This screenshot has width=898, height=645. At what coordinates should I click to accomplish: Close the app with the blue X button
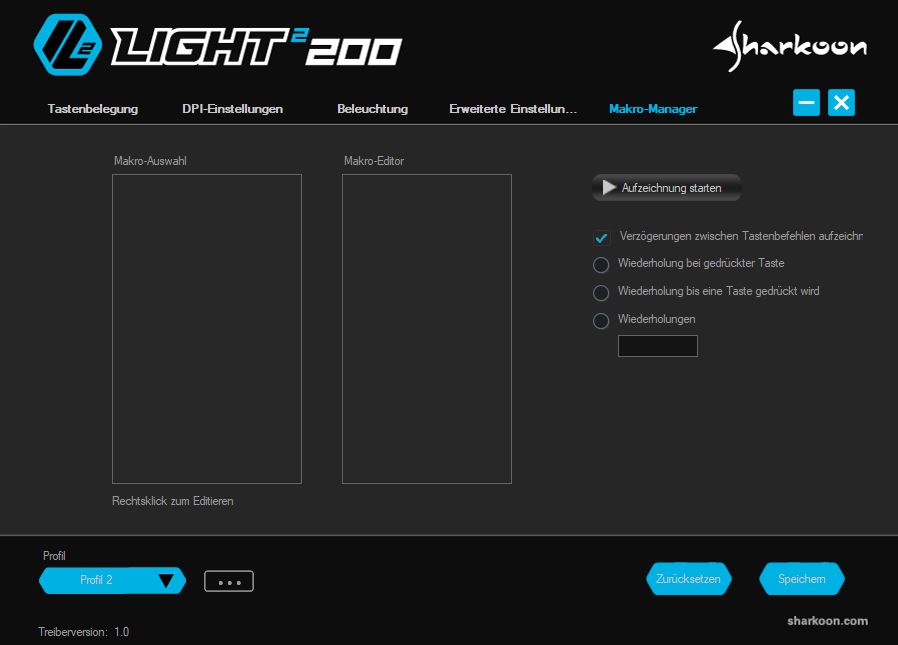[841, 103]
